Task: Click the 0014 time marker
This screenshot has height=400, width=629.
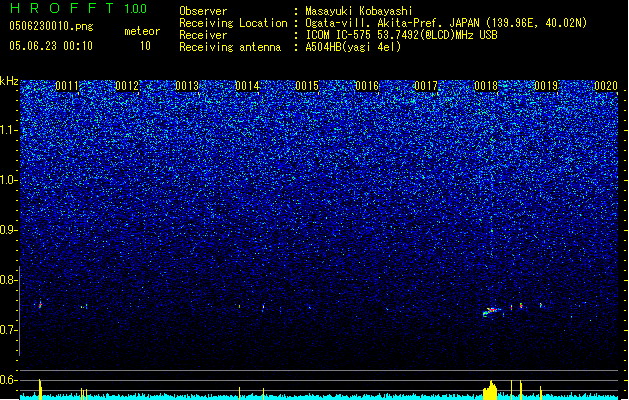Action: pyautogui.click(x=247, y=86)
